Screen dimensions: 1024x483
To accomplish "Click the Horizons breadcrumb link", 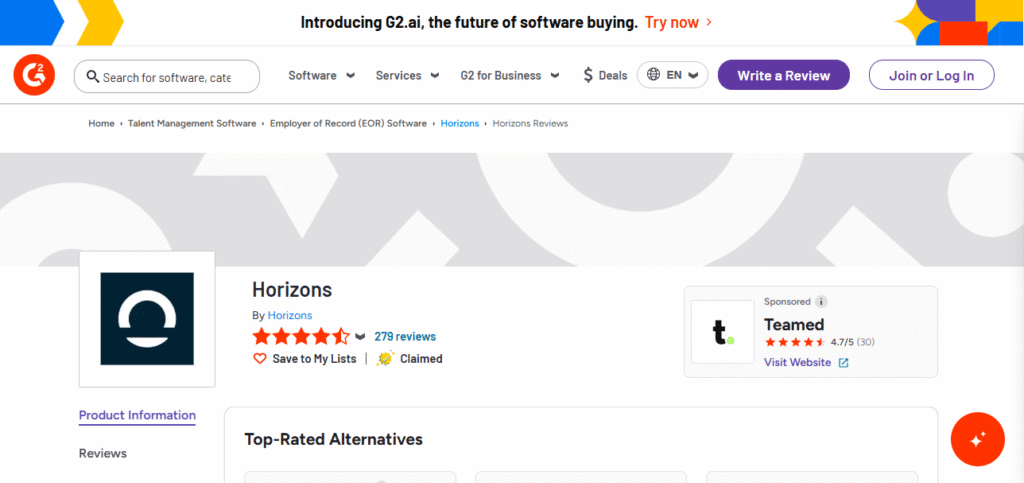I will pos(460,123).
